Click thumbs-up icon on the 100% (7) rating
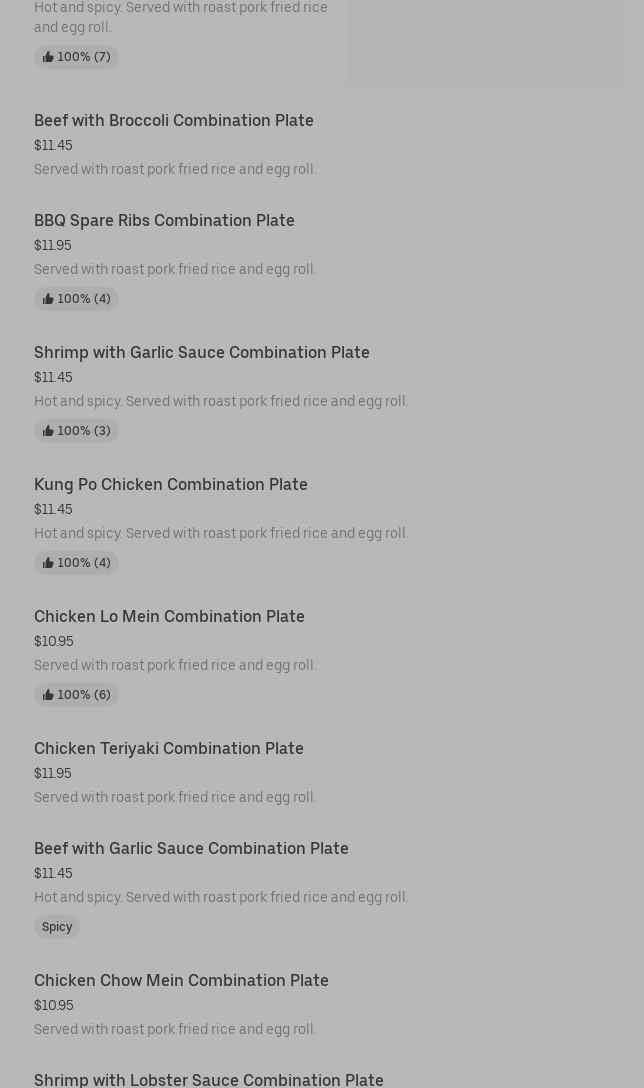Image resolution: width=644 pixels, height=1088 pixels. [48, 57]
